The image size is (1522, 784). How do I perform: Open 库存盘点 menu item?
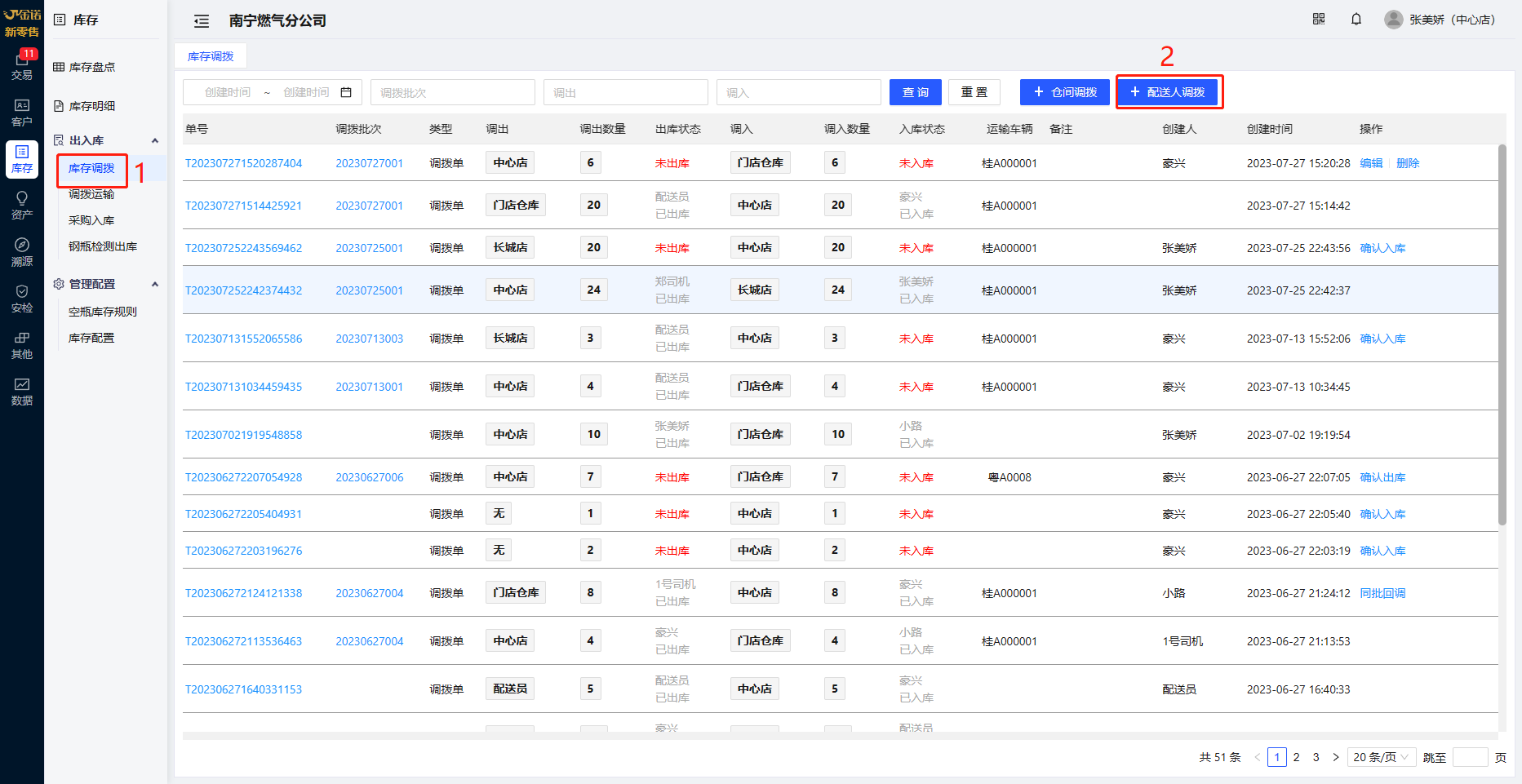[x=91, y=67]
